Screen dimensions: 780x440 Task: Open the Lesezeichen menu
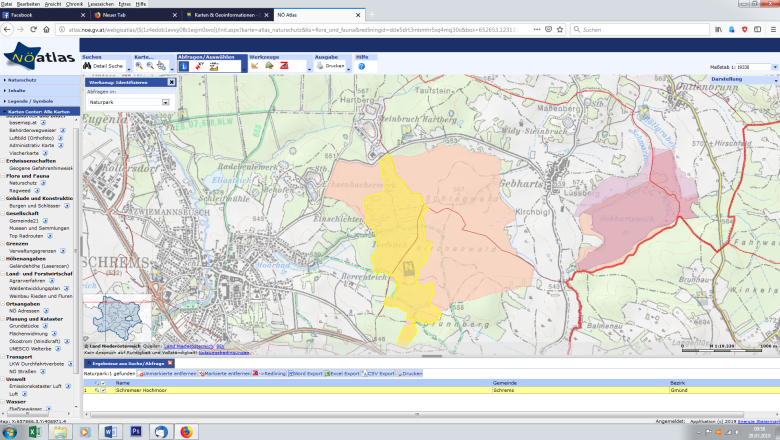click(x=100, y=3)
